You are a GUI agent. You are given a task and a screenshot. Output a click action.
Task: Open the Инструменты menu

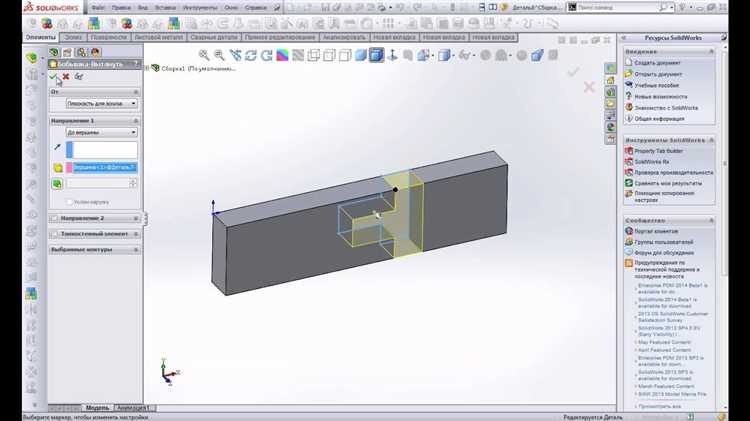[x=200, y=8]
